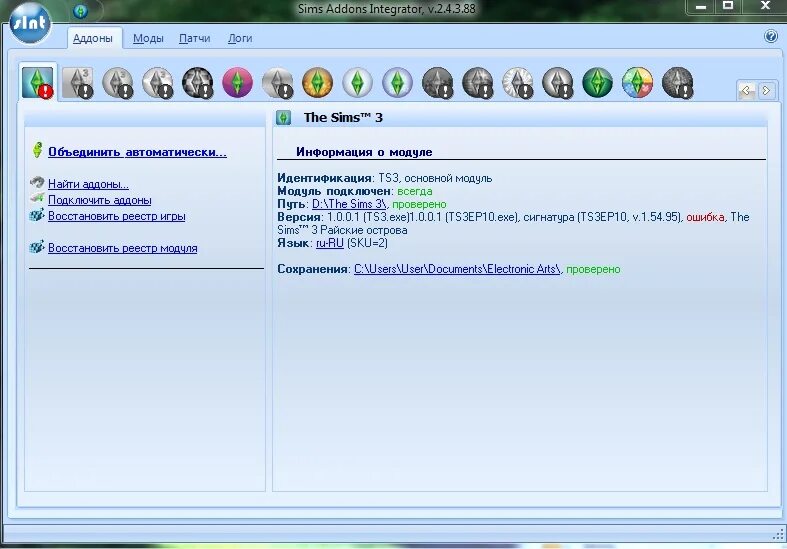This screenshot has width=787, height=549.
Task: Open the C:\Users\User\Documents\Electronic Arts\ link
Action: pos(457,269)
